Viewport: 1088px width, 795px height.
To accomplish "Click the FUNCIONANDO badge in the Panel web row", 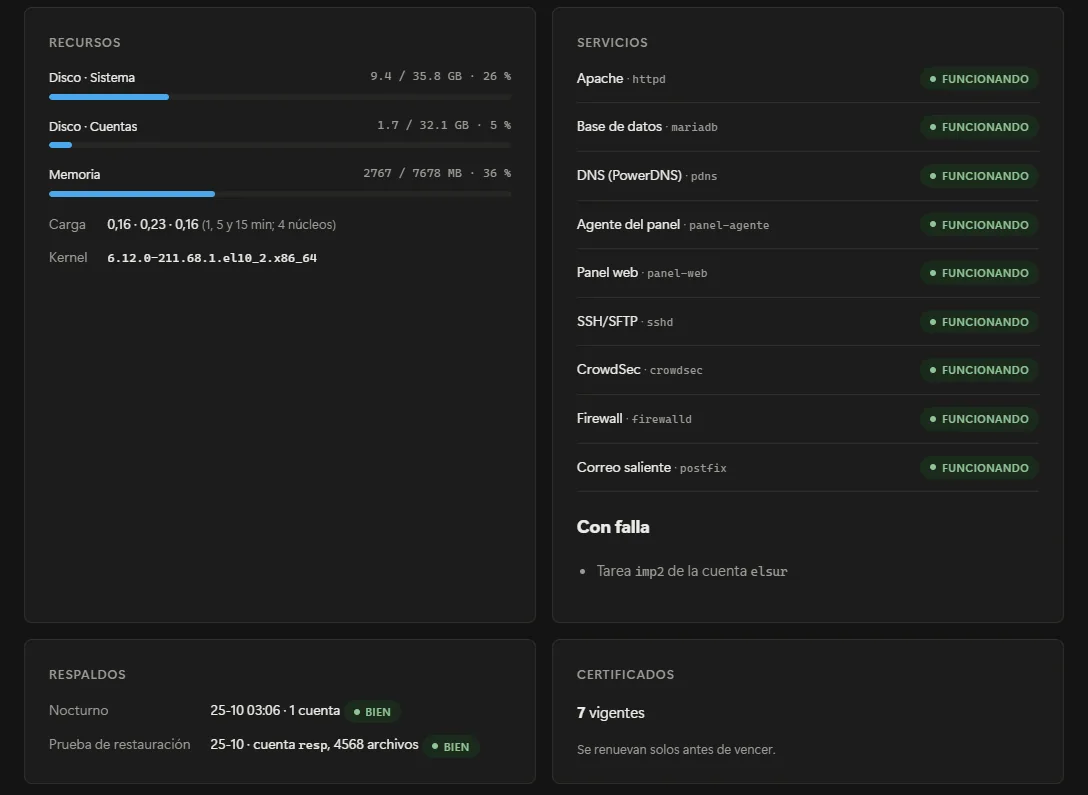I will [979, 273].
